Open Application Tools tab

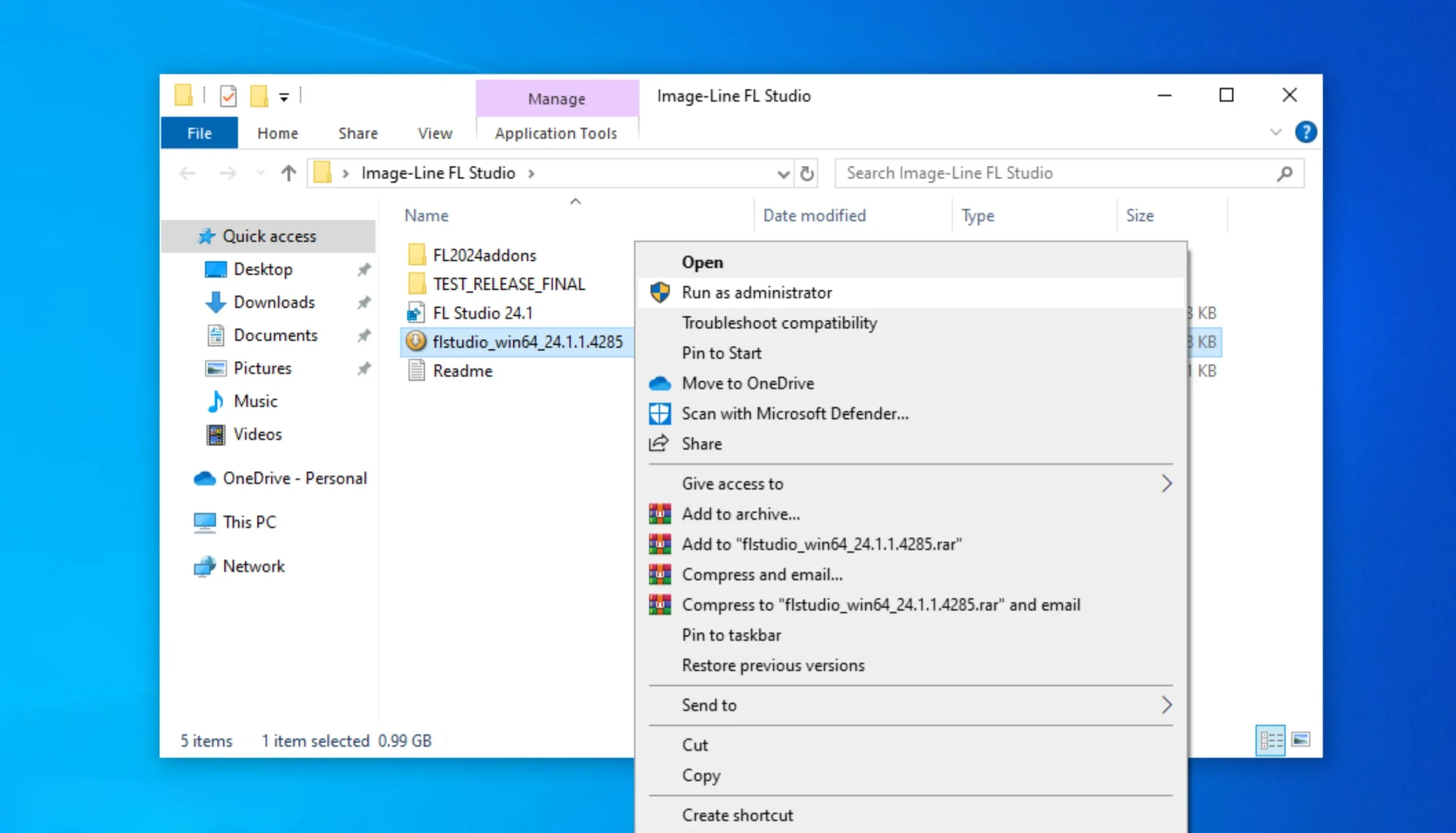tap(556, 133)
